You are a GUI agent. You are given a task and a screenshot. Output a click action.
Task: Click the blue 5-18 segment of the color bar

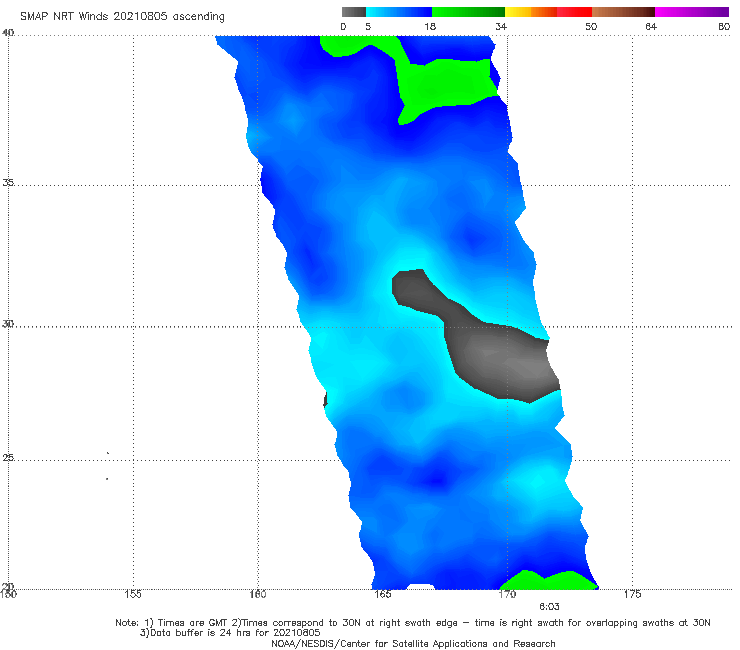[399, 12]
